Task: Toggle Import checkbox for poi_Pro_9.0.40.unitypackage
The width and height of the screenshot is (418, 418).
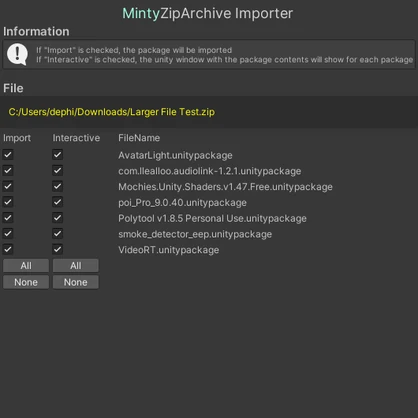Action: click(8, 202)
